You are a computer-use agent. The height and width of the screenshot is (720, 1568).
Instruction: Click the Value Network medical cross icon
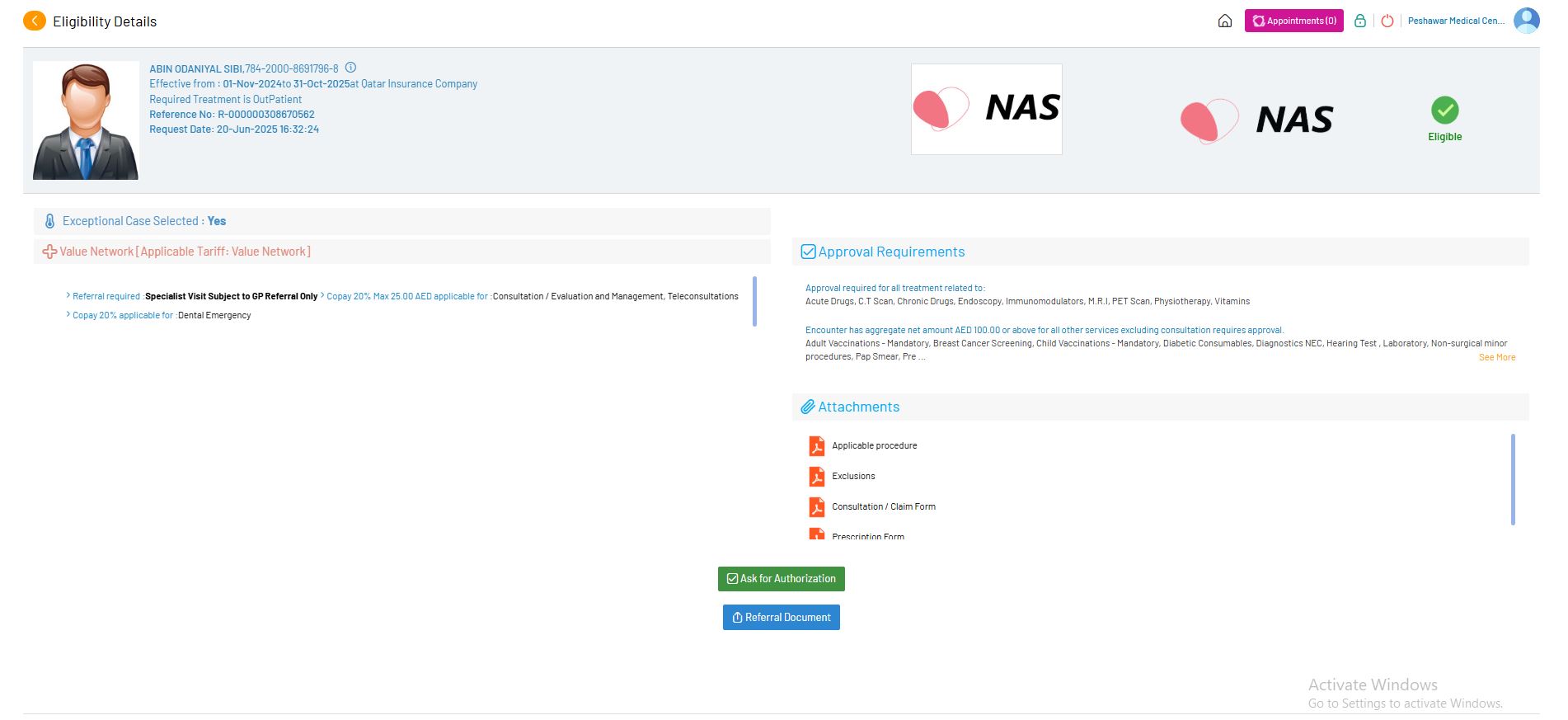(49, 252)
